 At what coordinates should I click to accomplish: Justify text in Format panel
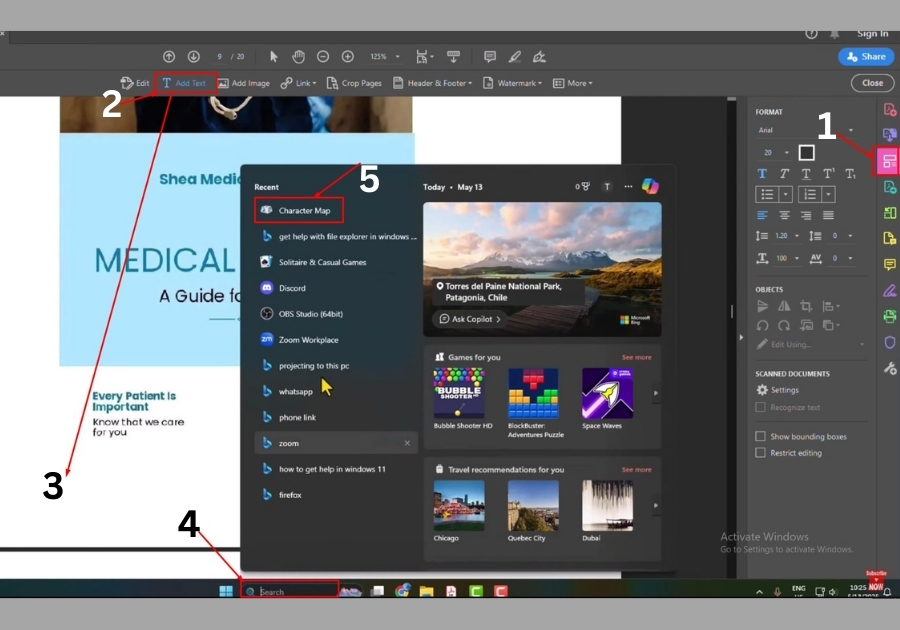[828, 215]
